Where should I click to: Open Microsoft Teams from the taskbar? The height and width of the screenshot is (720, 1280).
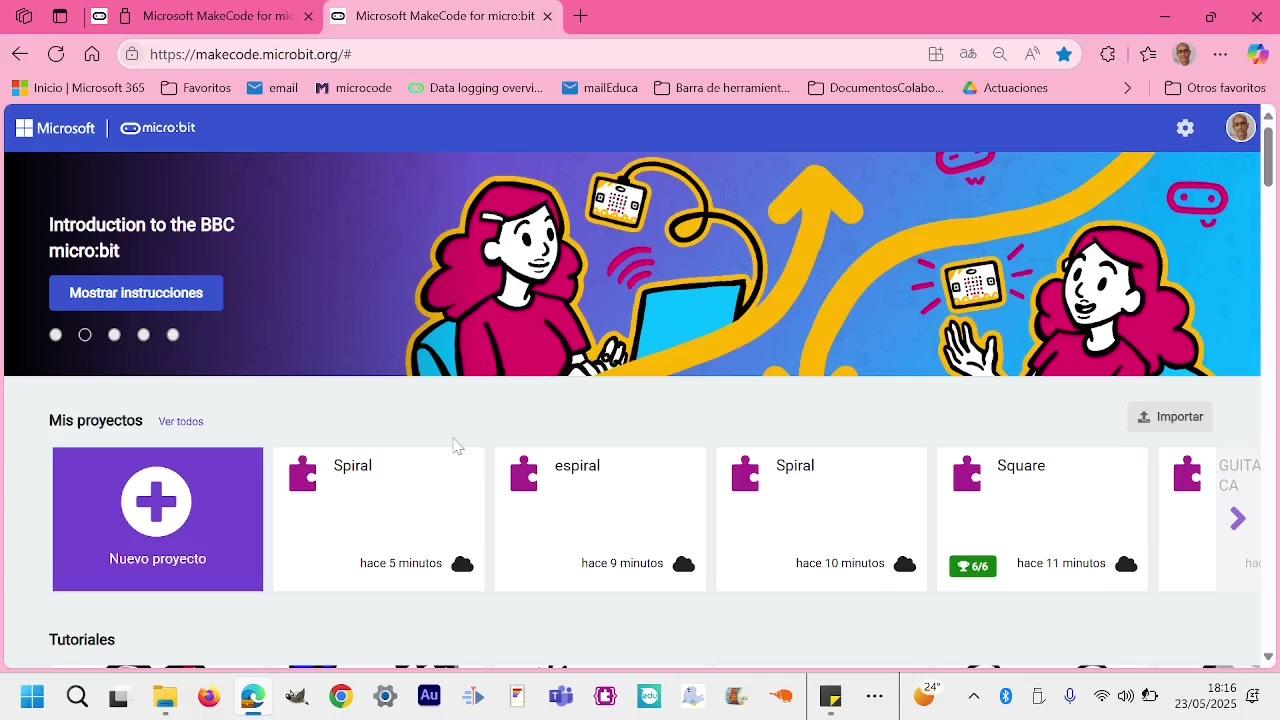(561, 696)
